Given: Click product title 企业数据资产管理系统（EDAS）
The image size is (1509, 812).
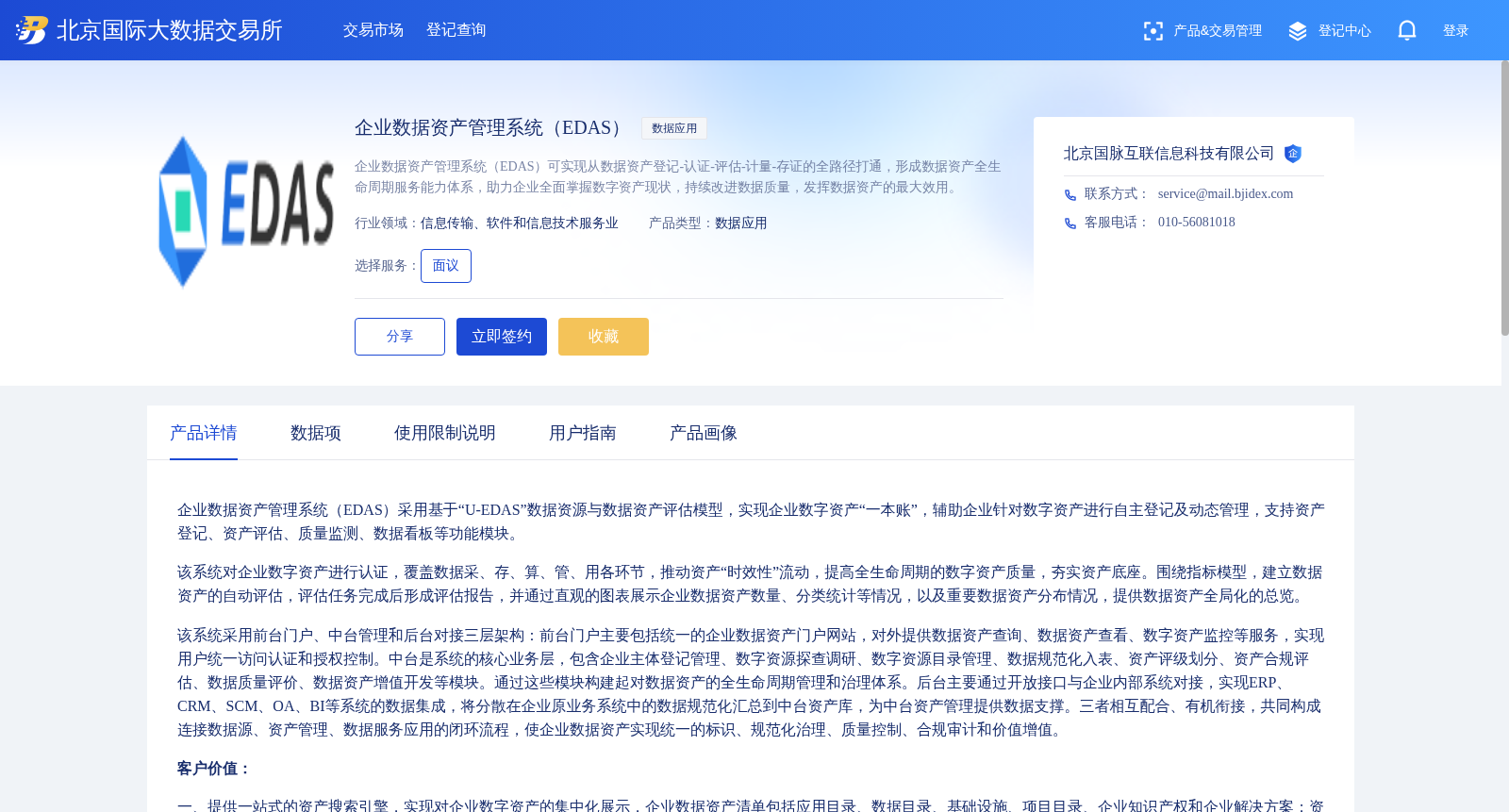Looking at the screenshot, I should click(x=491, y=128).
